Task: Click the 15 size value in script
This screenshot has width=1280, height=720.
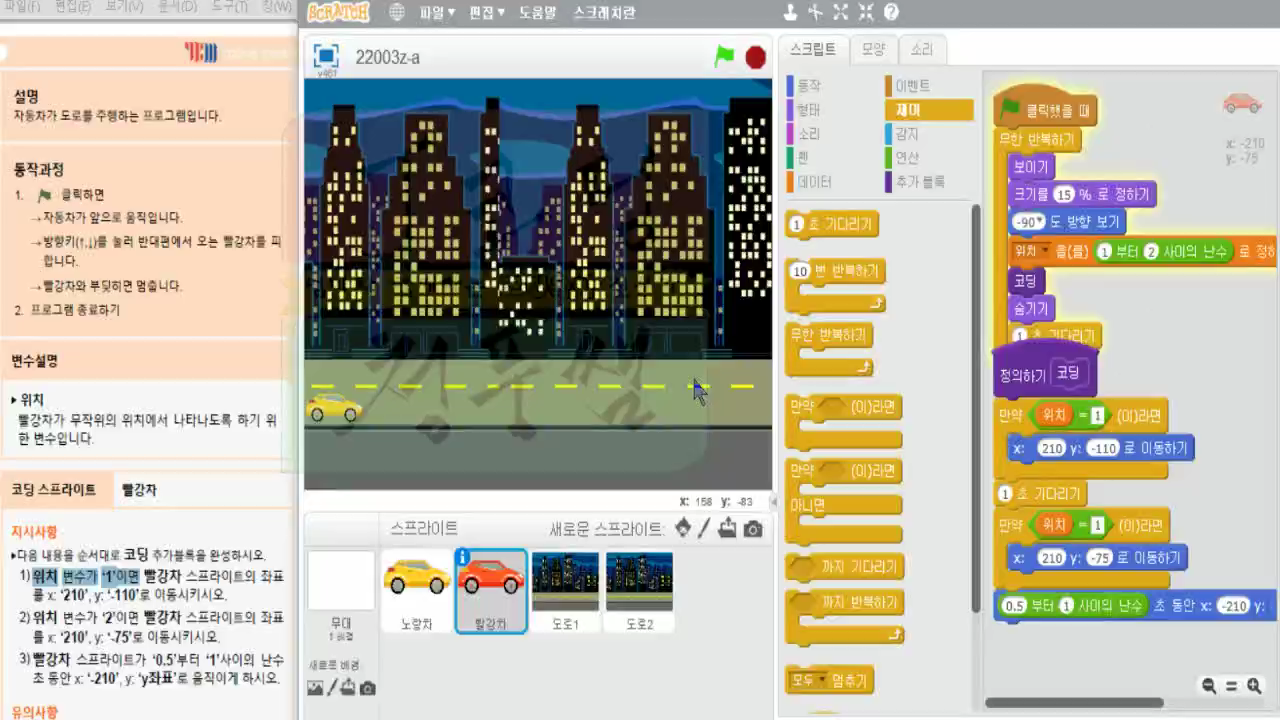Action: [x=1063, y=194]
